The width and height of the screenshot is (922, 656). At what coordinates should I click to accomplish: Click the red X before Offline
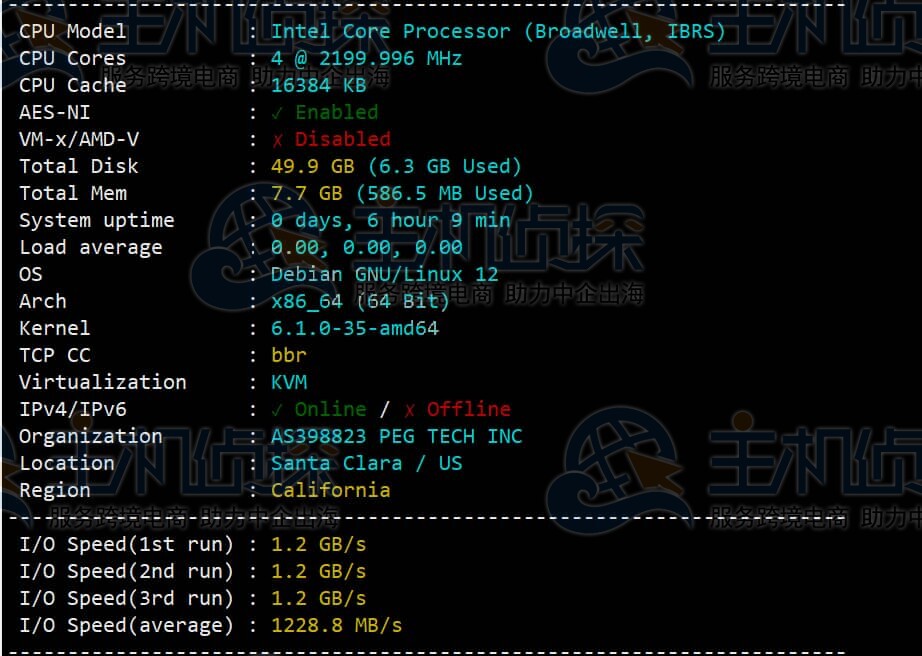[409, 410]
